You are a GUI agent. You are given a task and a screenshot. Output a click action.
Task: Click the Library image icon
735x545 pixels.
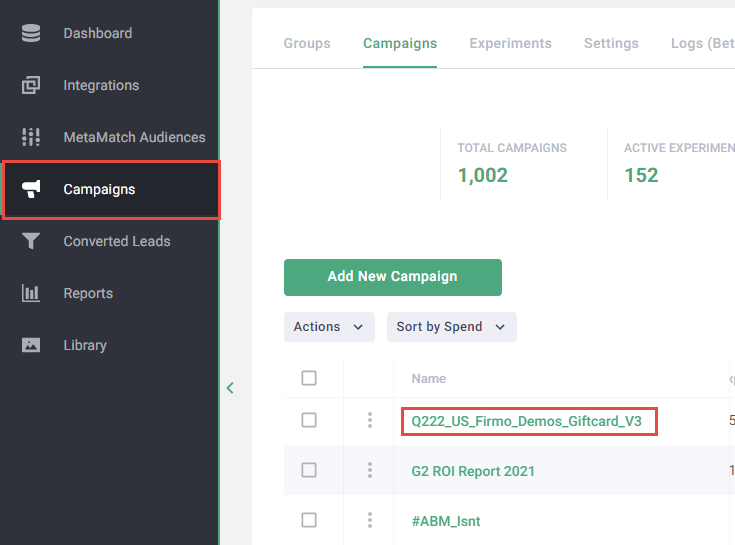click(31, 345)
